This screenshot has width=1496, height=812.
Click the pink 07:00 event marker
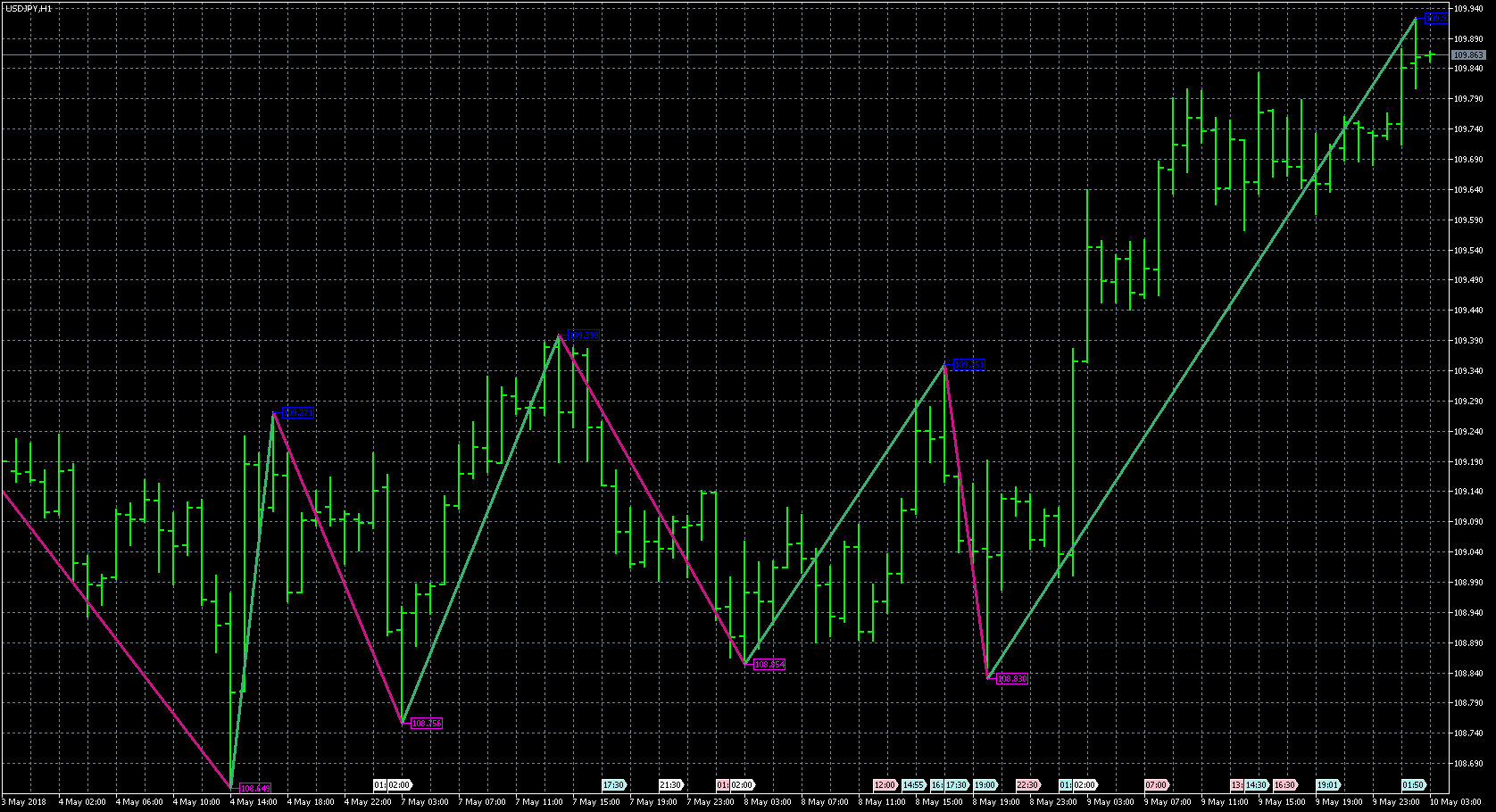tap(1155, 785)
